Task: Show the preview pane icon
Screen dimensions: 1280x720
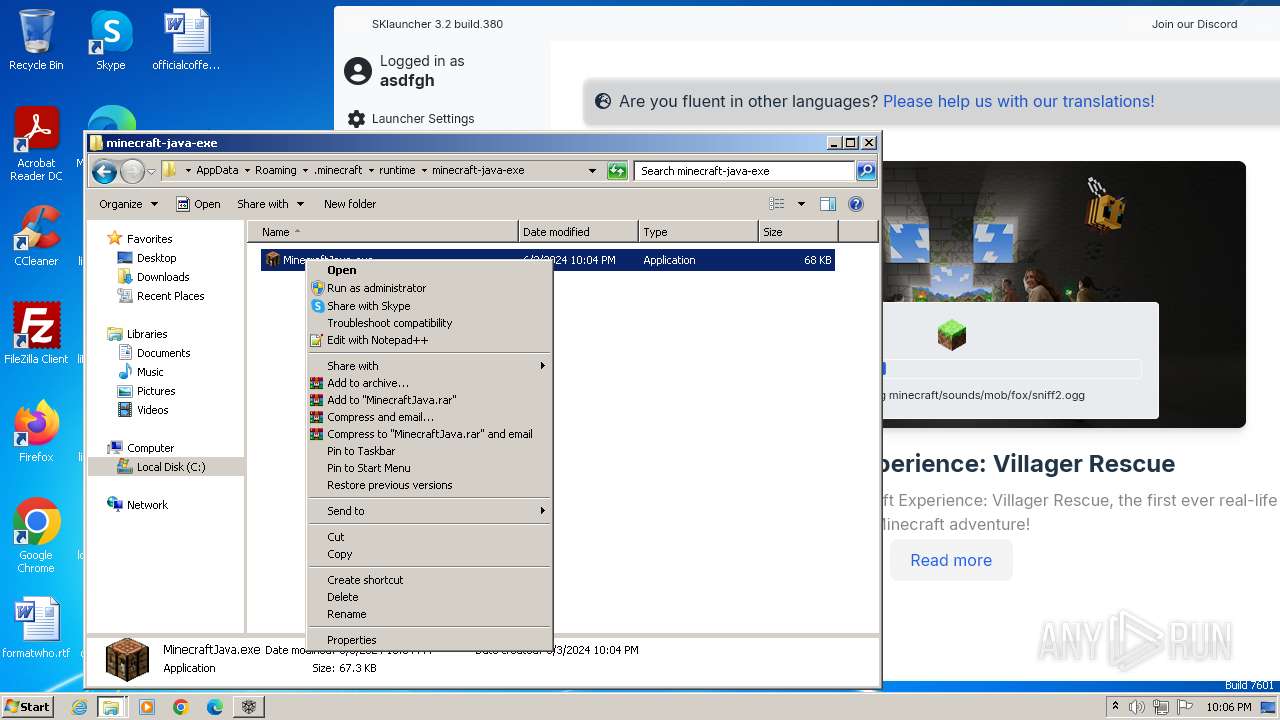Action: [828, 204]
